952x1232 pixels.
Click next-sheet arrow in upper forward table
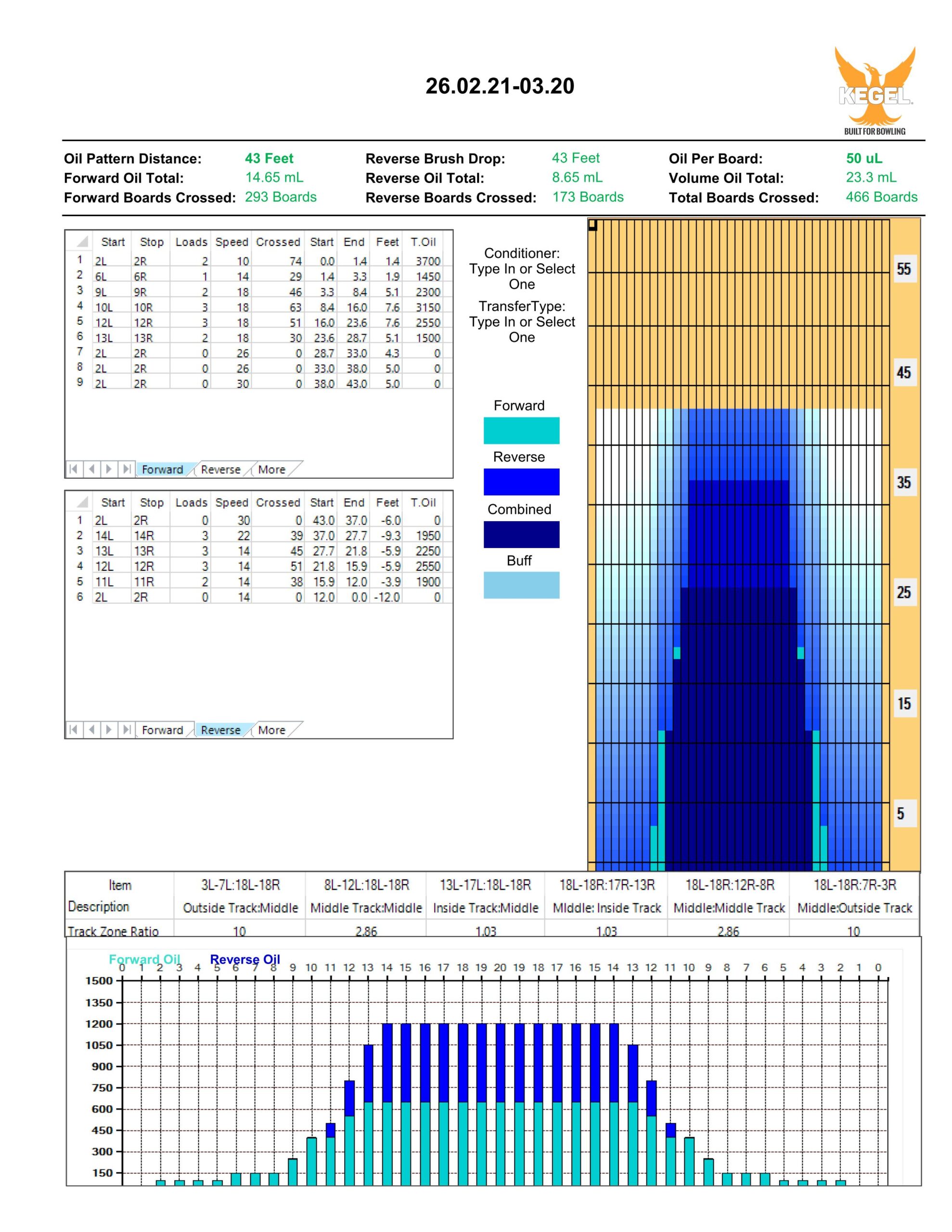[x=109, y=469]
